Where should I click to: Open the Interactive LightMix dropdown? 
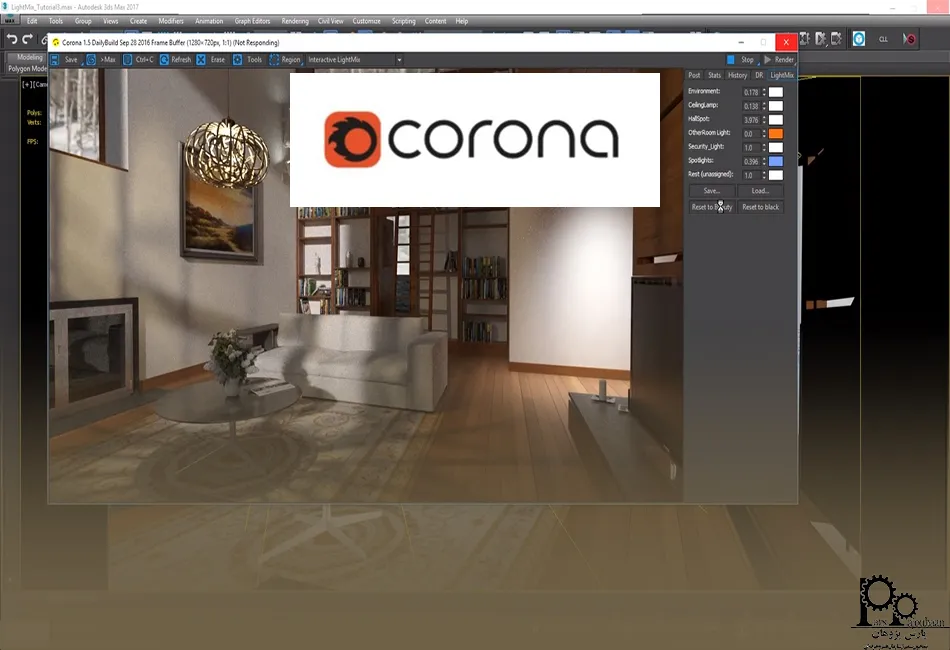pyautogui.click(x=398, y=59)
